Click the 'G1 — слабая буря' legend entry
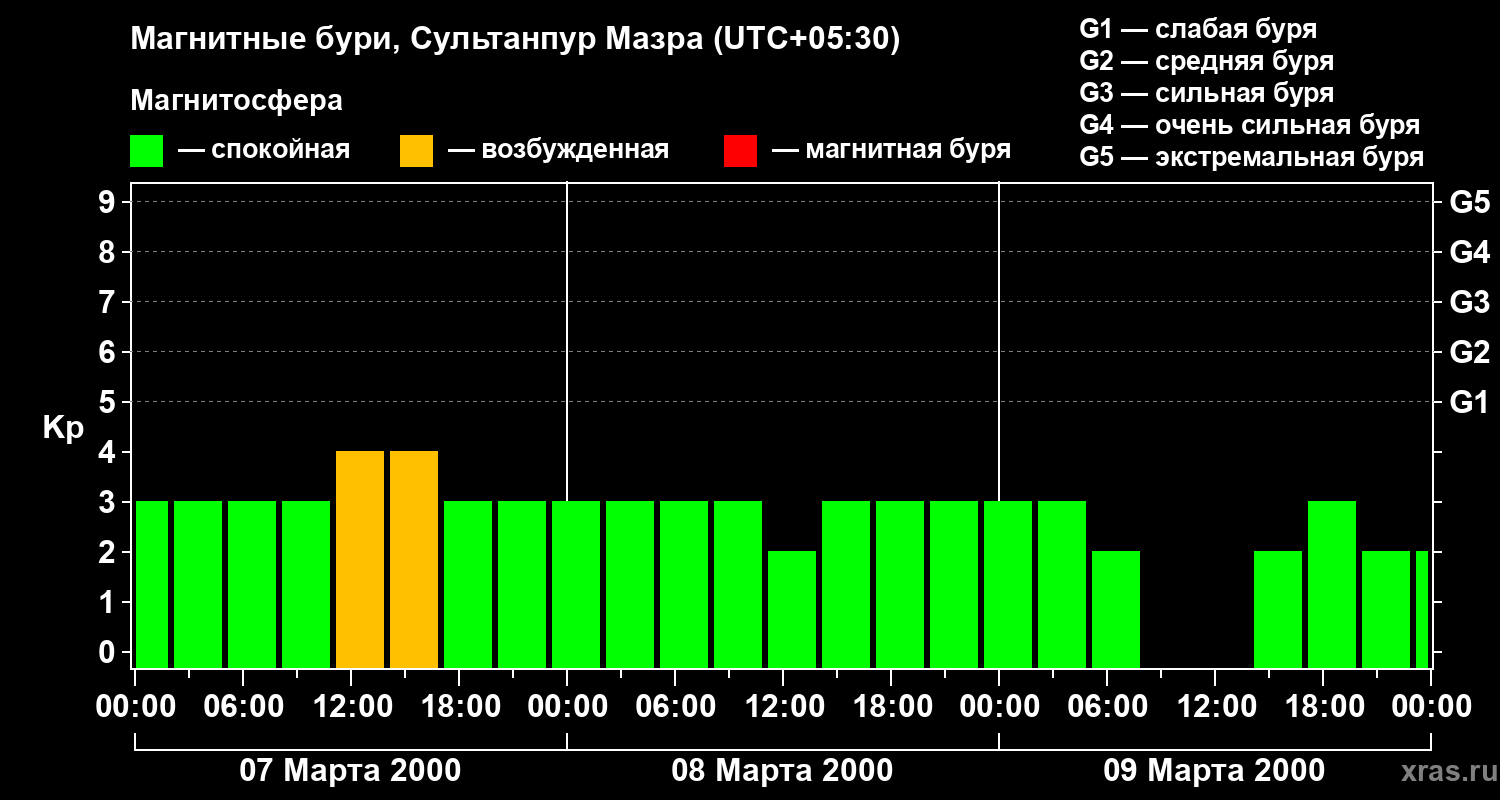Viewport: 1500px width, 800px height. (x=1198, y=29)
